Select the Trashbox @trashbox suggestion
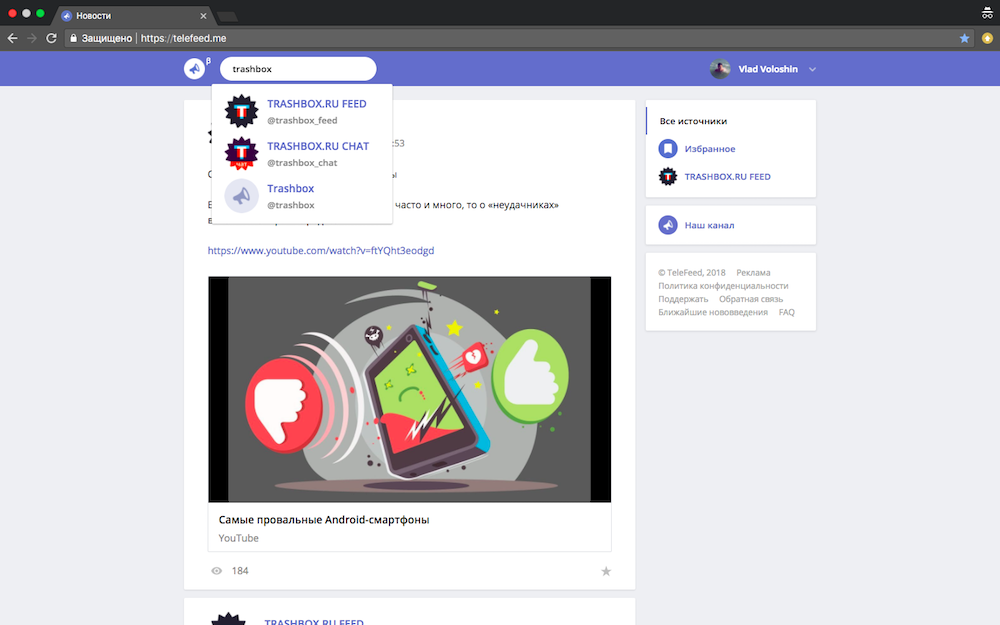1000x625 pixels. (302, 196)
